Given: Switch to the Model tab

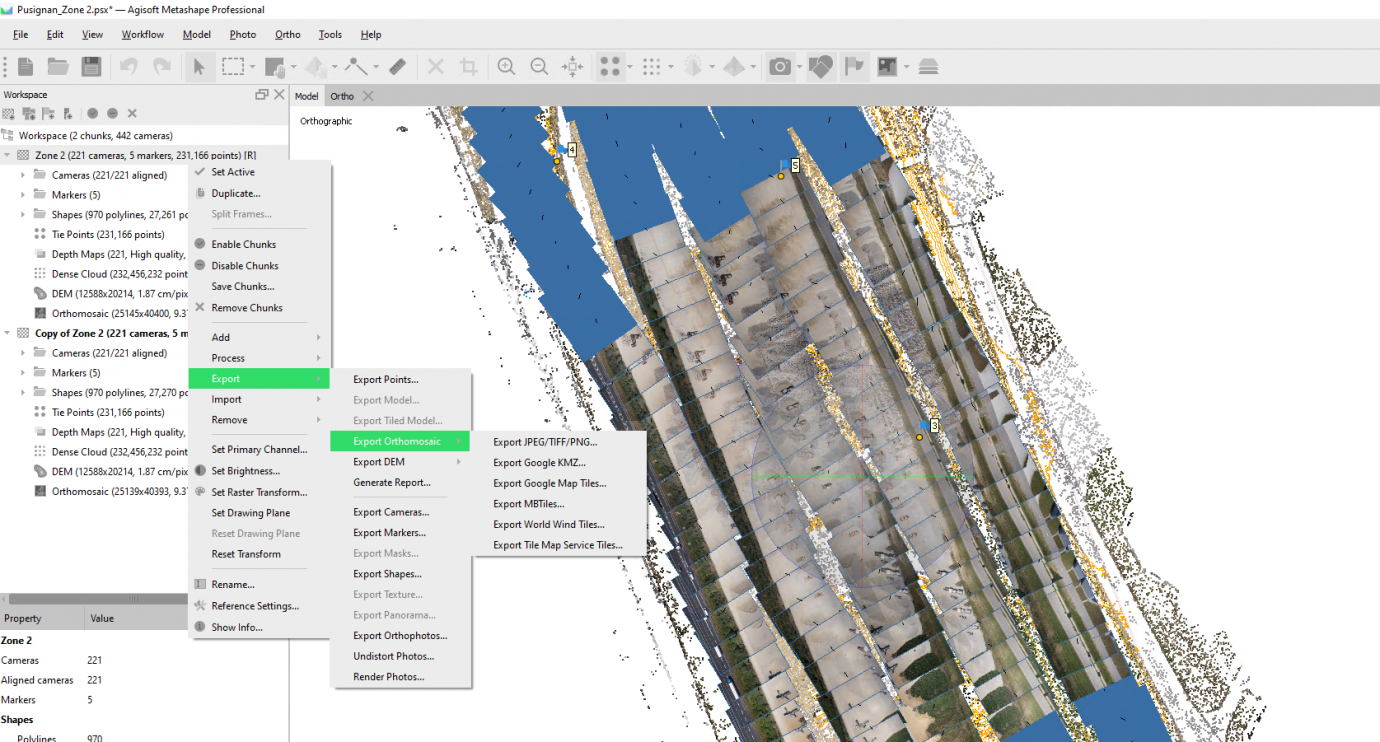Looking at the screenshot, I should [x=306, y=95].
